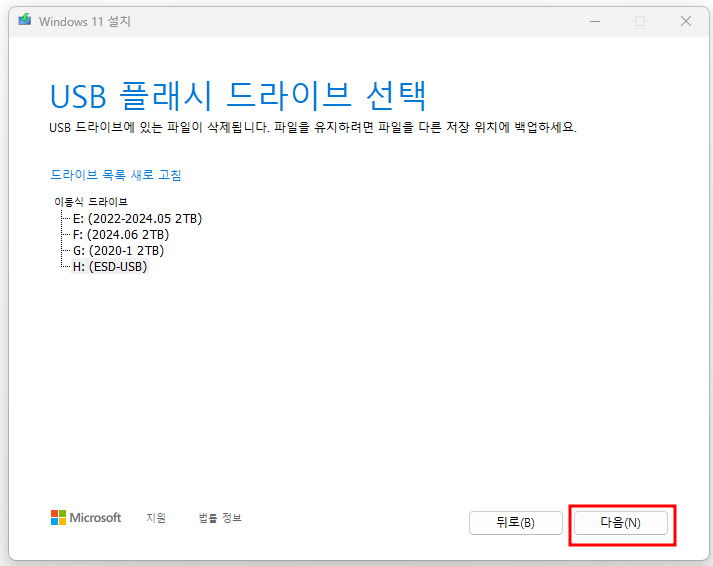Close the Windows 11 설치 window
713x566 pixels.
click(686, 21)
